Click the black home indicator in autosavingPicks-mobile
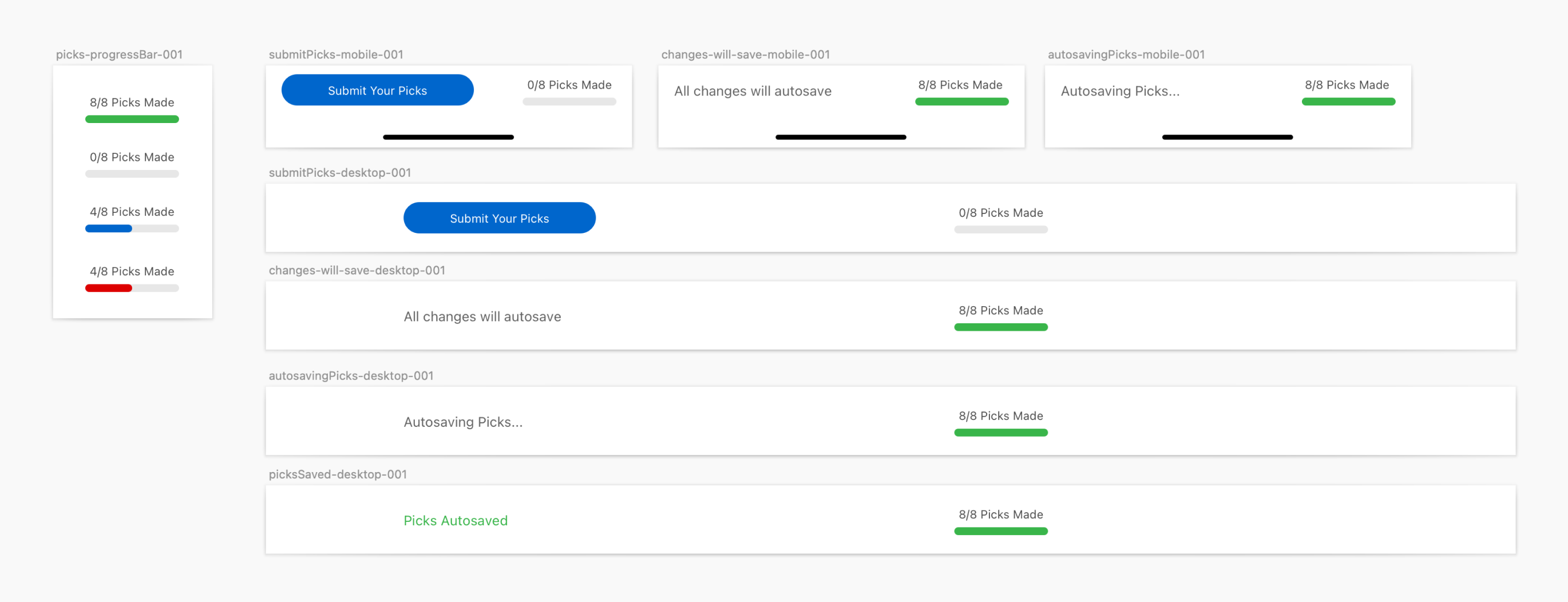The height and width of the screenshot is (602, 1568). [x=1226, y=137]
